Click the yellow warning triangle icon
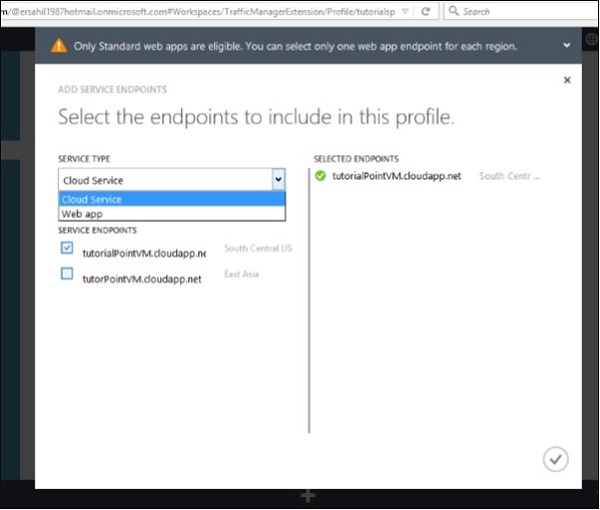600x510 pixels. (x=61, y=46)
